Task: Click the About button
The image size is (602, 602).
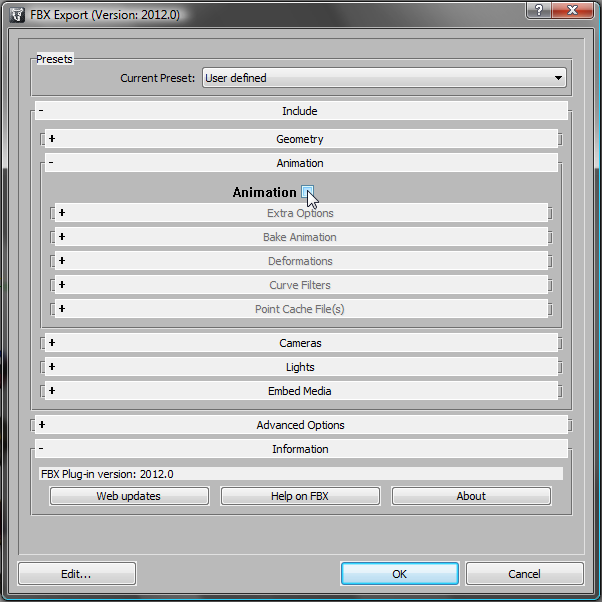Action: [x=471, y=496]
